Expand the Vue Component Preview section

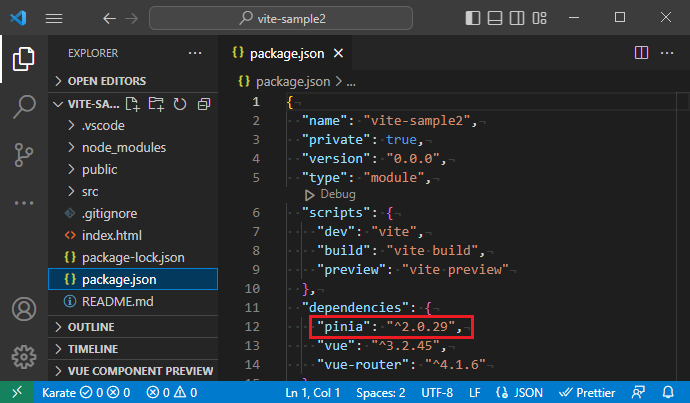[x=133, y=371]
